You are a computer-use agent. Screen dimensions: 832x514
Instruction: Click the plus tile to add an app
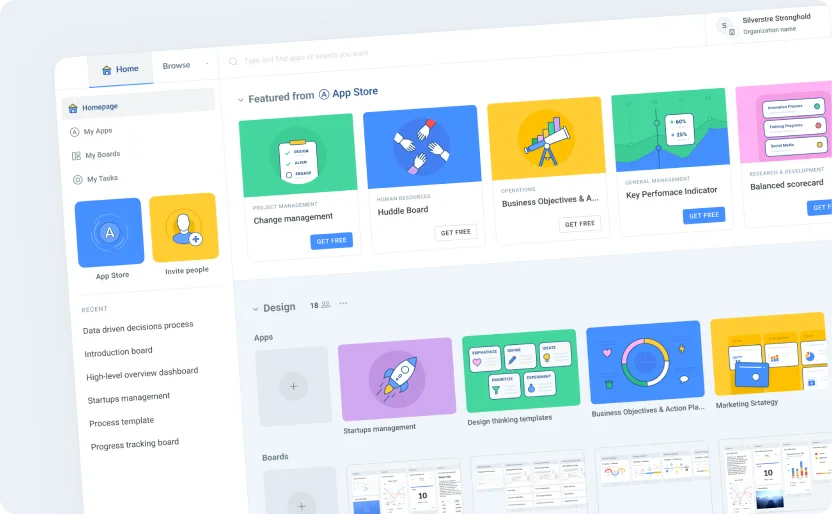(293, 385)
